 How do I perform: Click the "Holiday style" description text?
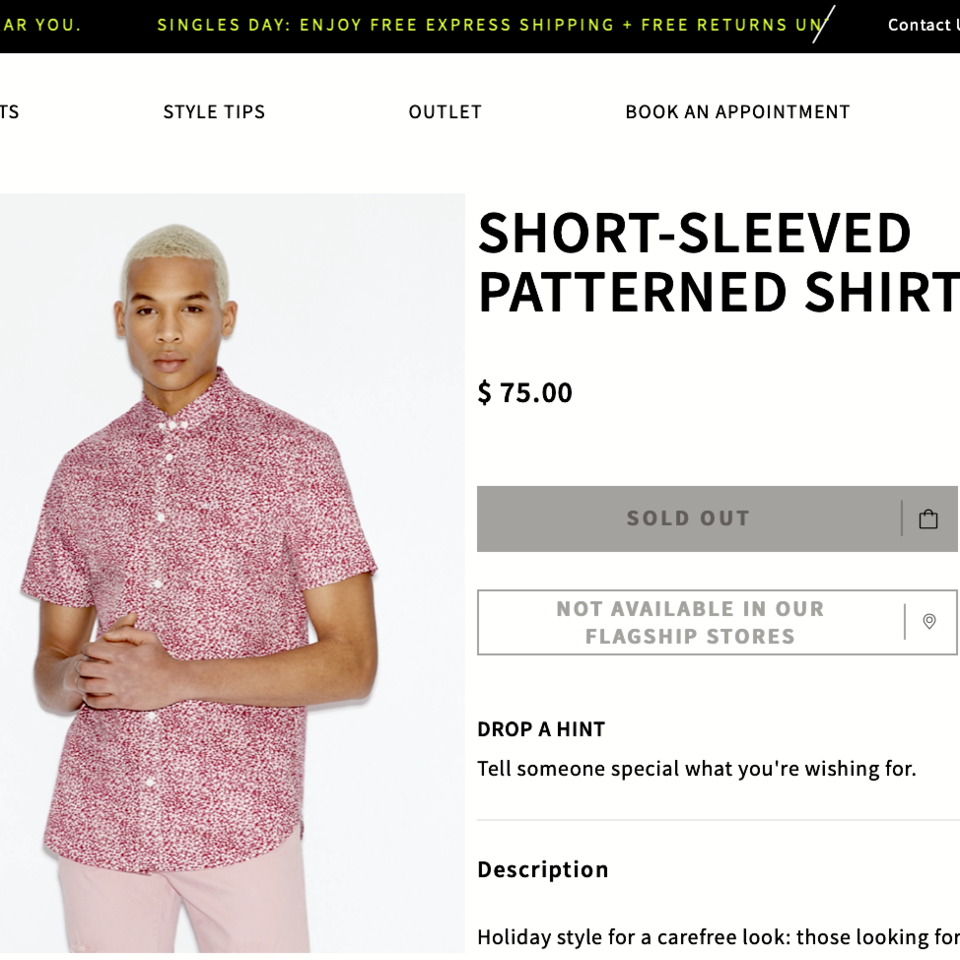[717, 937]
